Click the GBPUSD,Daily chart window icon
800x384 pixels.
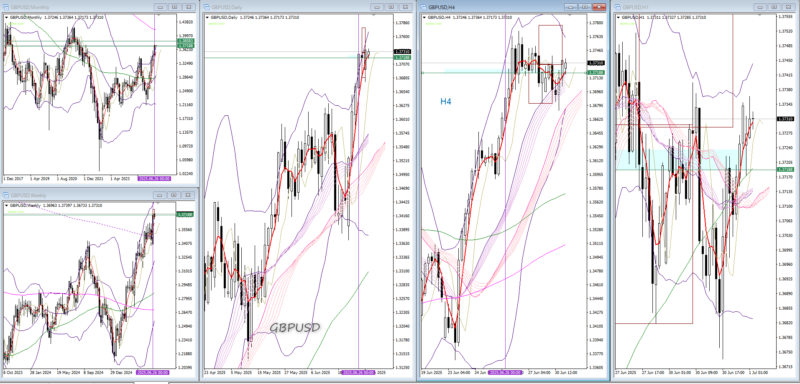click(207, 7)
